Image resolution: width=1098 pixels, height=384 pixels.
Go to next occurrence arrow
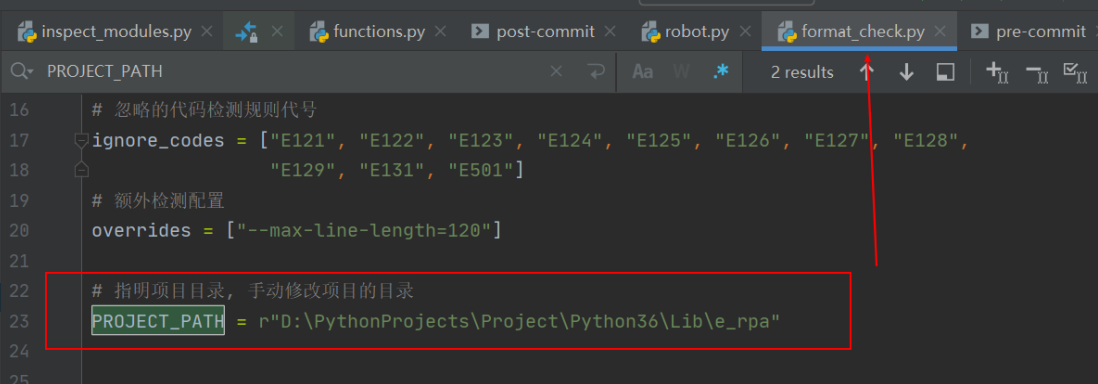[x=907, y=71]
